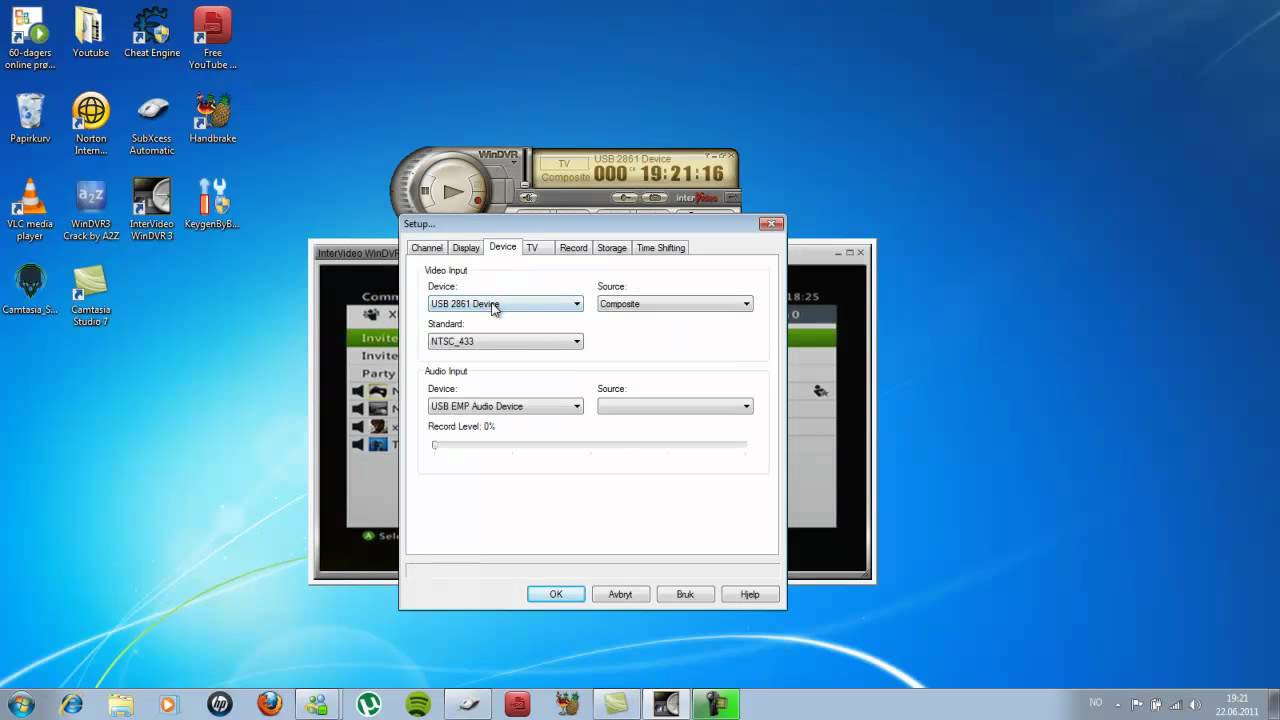Viewport: 1280px width, 720px height.
Task: Click the play button on the WinDVR dial
Action: [x=453, y=191]
